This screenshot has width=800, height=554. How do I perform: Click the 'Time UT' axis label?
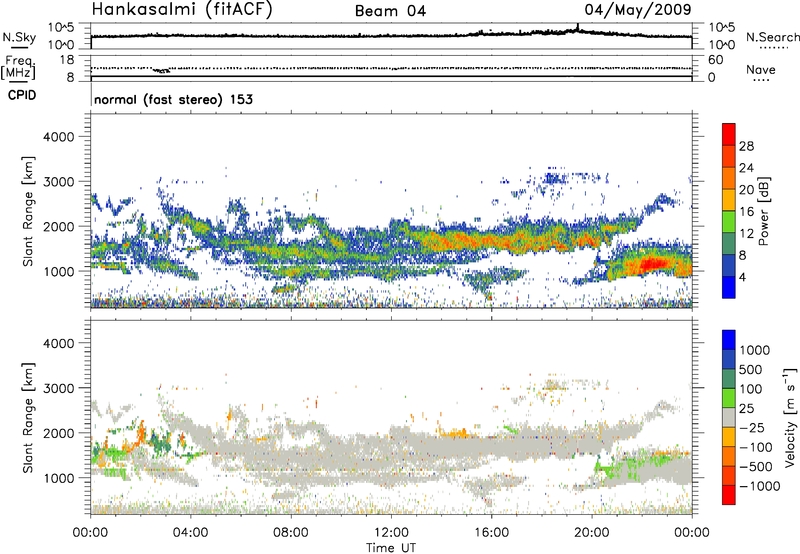click(391, 548)
